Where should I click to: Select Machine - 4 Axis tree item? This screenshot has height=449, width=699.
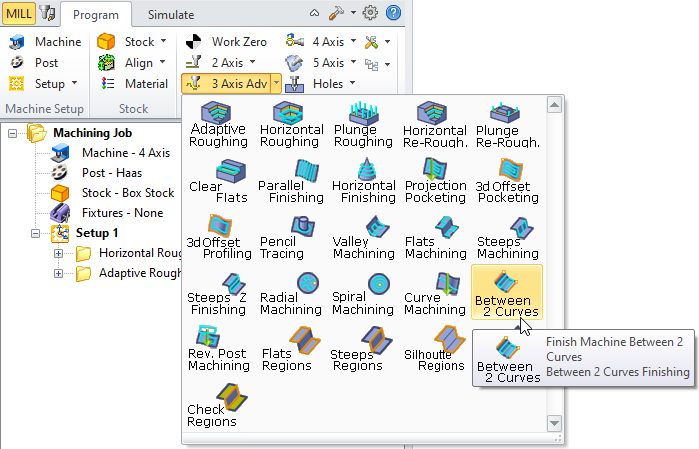125,153
